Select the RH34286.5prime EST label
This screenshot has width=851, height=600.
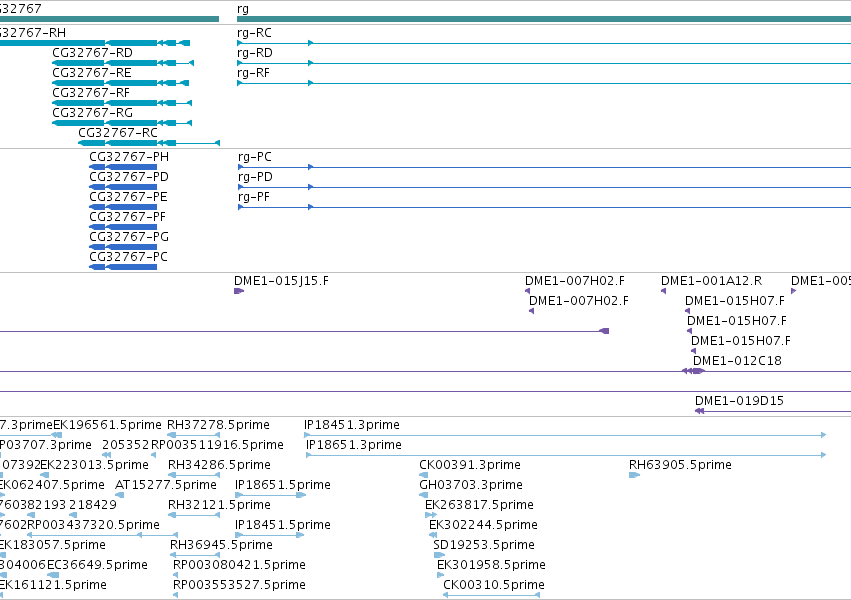tap(219, 465)
